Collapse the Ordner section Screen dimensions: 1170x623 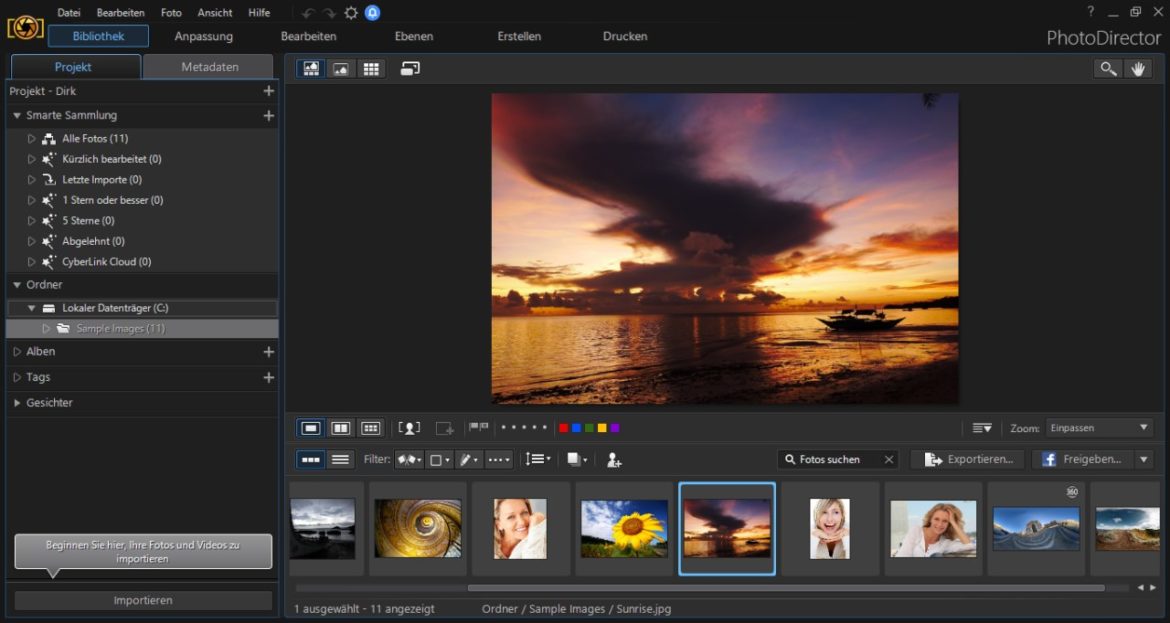coord(16,285)
